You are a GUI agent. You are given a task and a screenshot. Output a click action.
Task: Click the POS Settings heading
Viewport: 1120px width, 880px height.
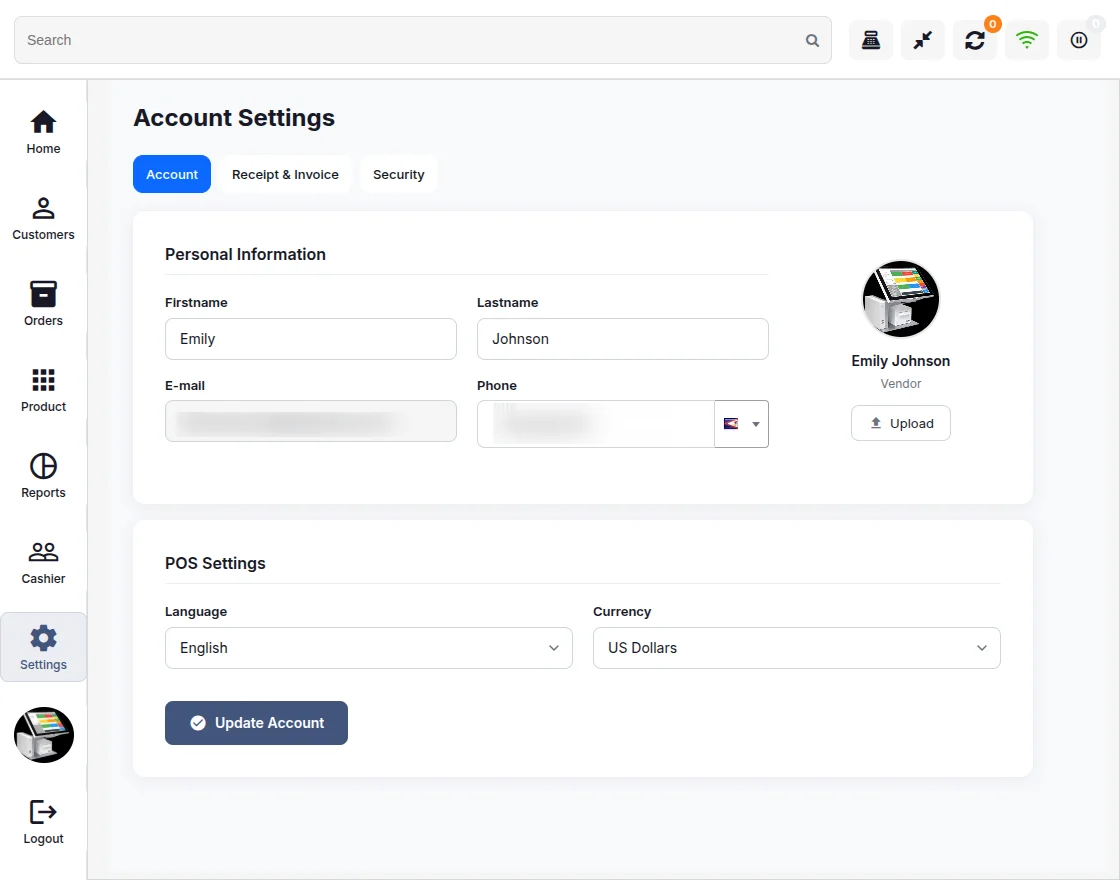click(x=215, y=564)
